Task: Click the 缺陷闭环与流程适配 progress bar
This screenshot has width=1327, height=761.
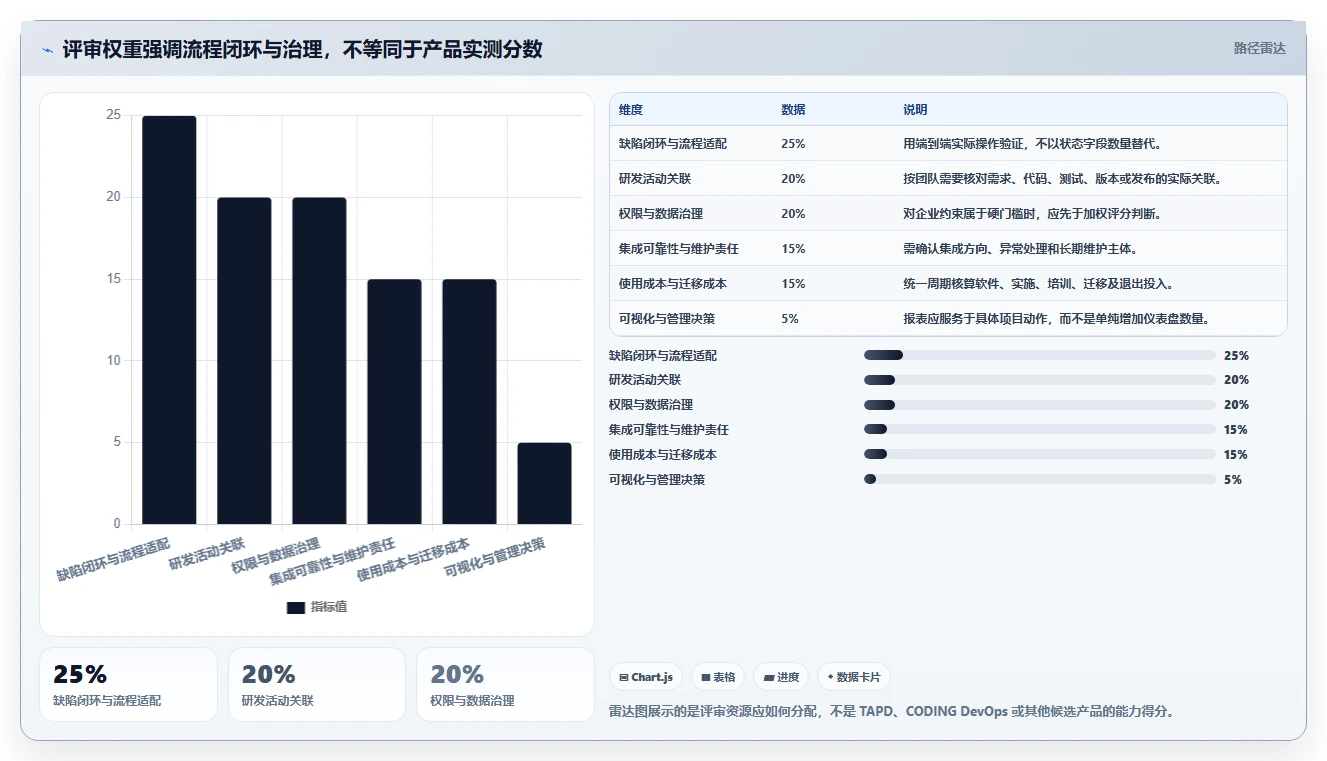Action: click(x=1040, y=355)
